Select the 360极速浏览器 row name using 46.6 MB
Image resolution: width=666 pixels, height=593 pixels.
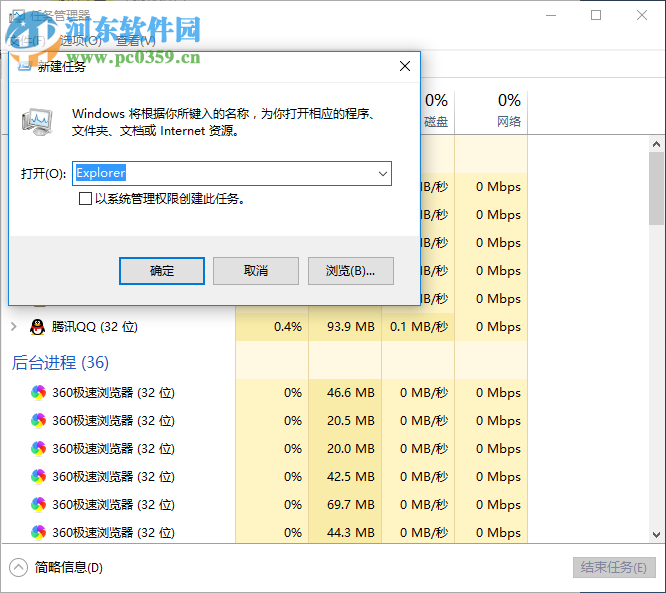point(113,393)
